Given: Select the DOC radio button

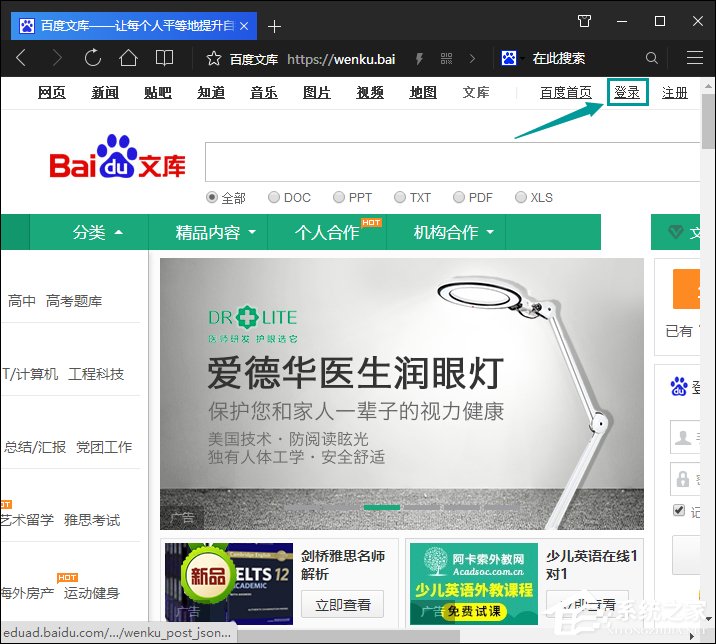Looking at the screenshot, I should [x=272, y=198].
